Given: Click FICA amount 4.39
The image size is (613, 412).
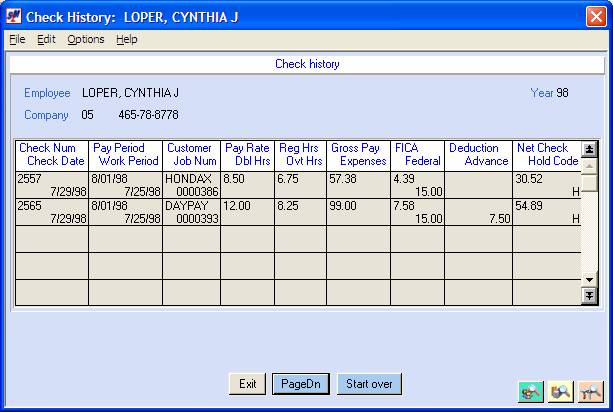Looking at the screenshot, I should [403, 179].
